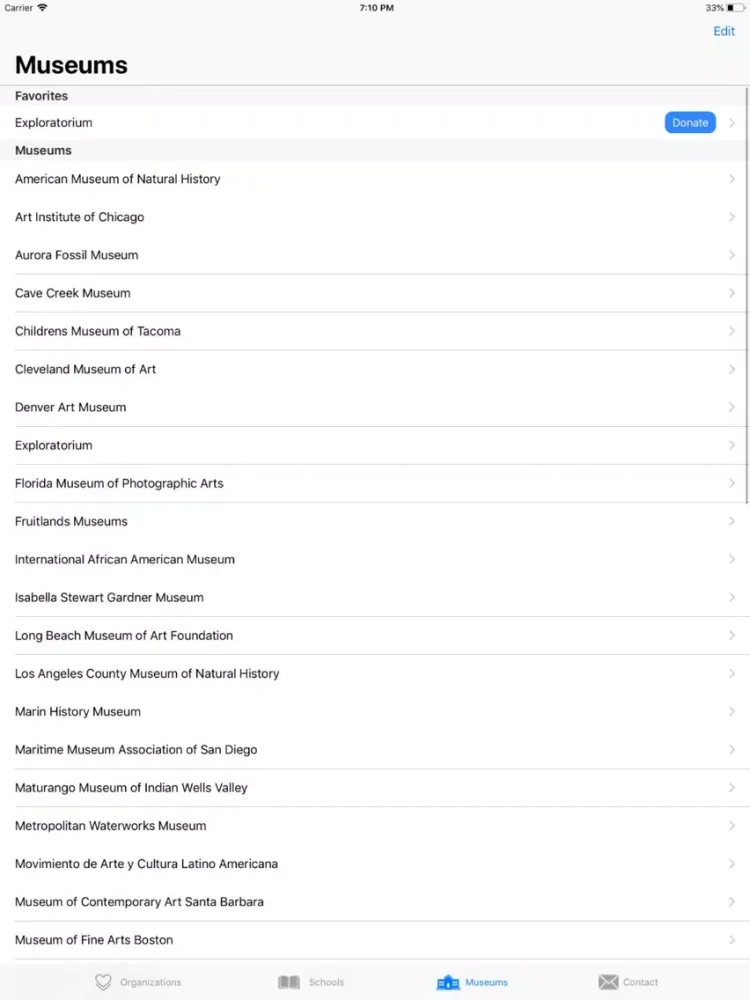This screenshot has height=1000, width=750.
Task: Choose Isabella Stewart Gardner Museum
Action: click(x=375, y=598)
